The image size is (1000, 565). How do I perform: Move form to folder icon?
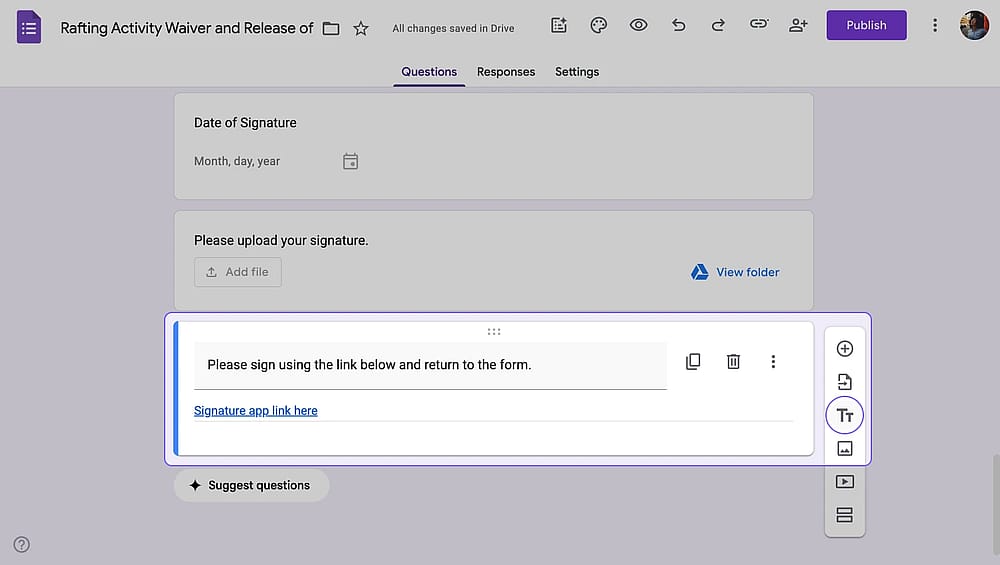331,28
